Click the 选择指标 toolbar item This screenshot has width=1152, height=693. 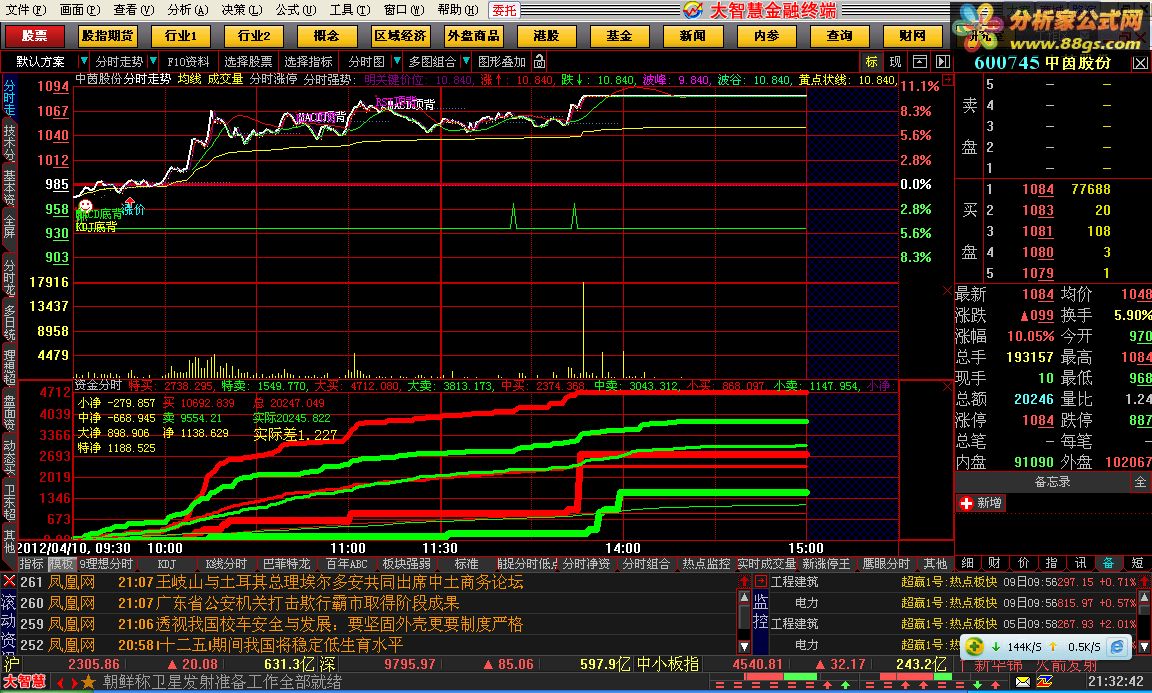tap(308, 62)
